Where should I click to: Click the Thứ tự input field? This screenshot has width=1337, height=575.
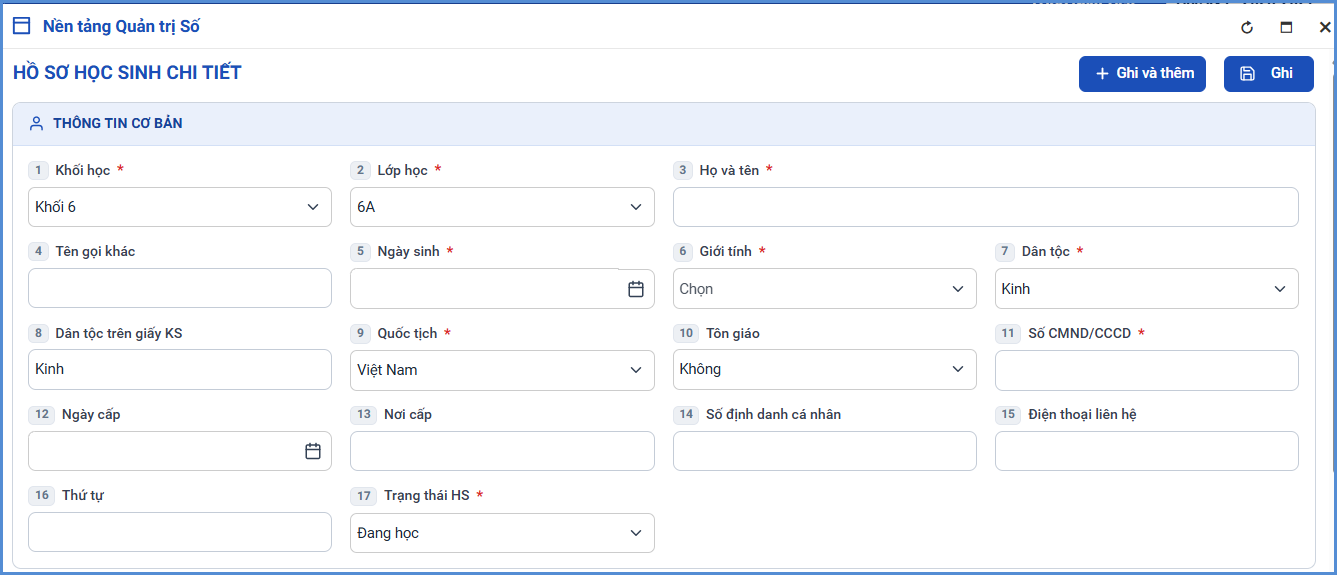(180, 532)
